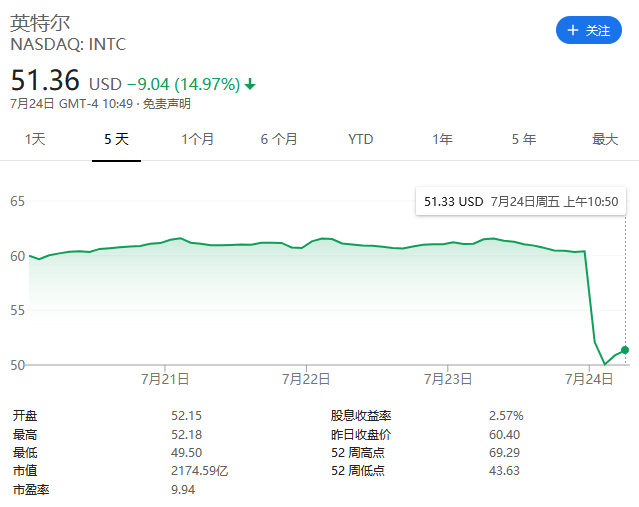Select the 1天 time range tab
Image resolution: width=639 pixels, height=507 pixels.
pos(35,139)
